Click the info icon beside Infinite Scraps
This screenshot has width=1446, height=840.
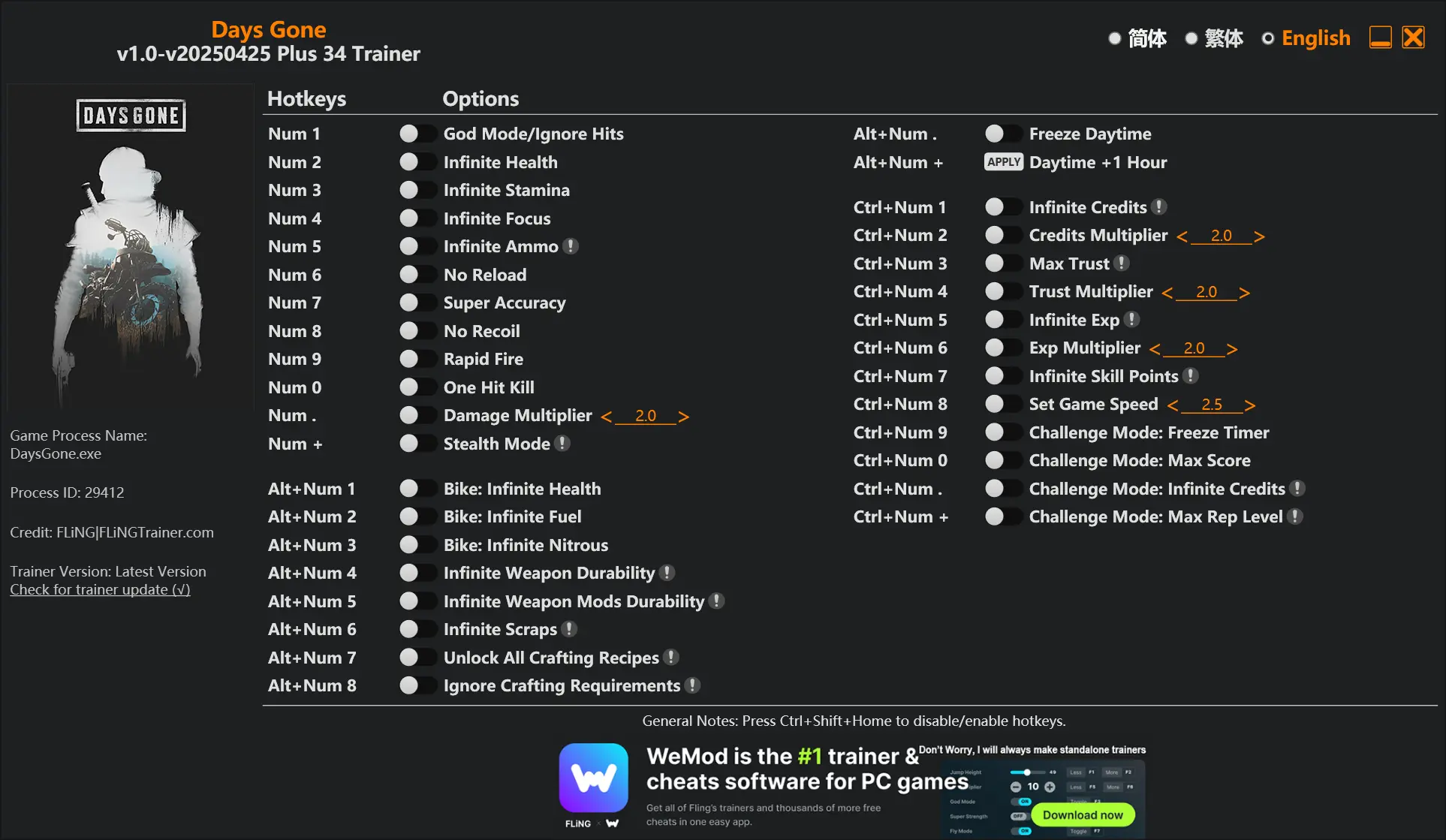click(x=570, y=629)
